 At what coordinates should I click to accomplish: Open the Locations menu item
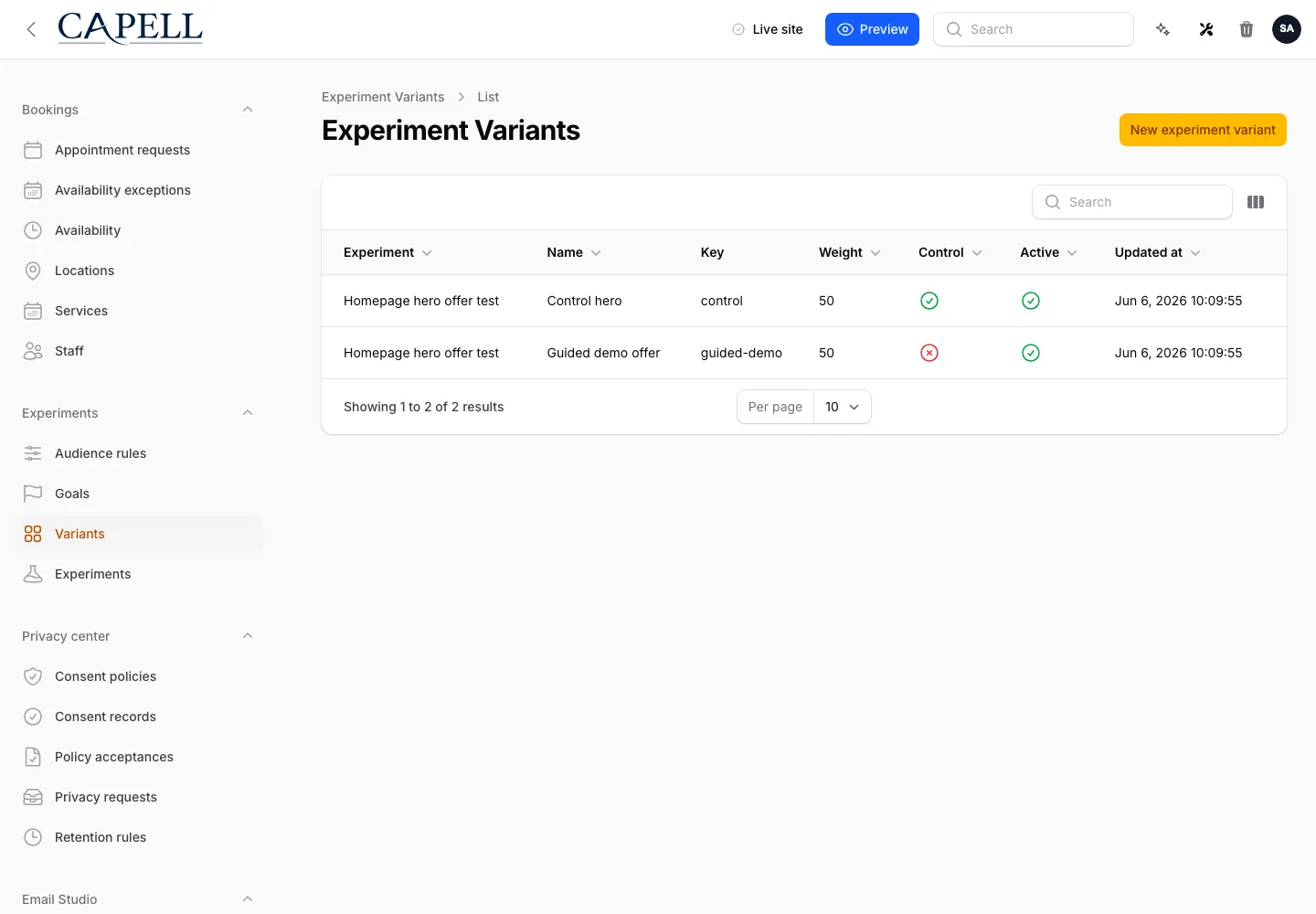tap(139, 271)
